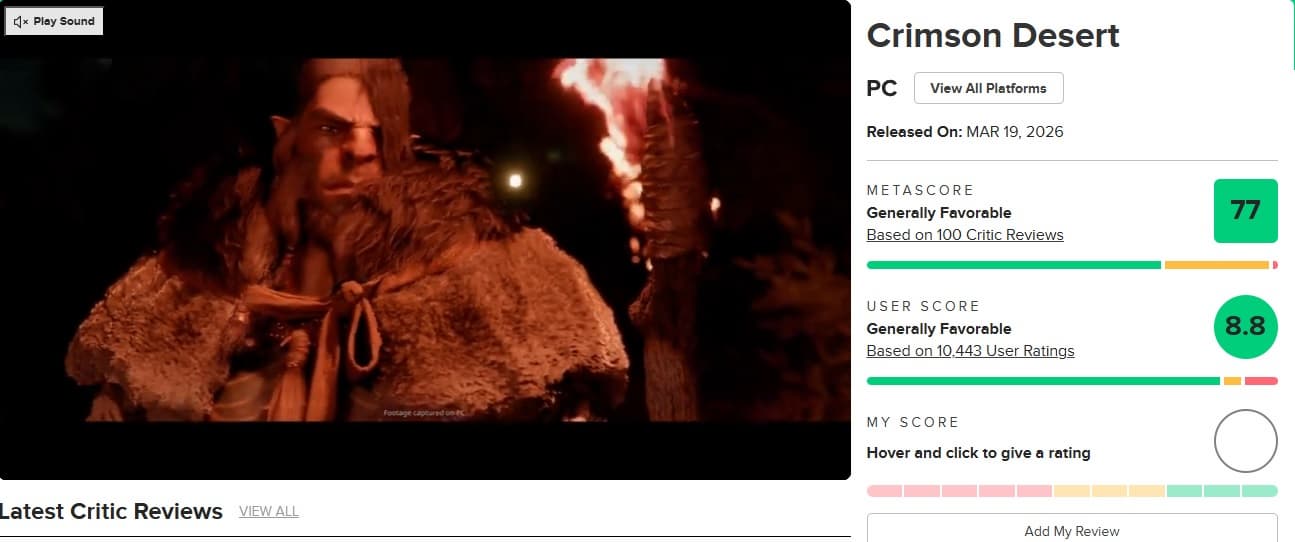This screenshot has width=1295, height=542.
Task: Click yellow mixed Metascore distribution bar
Action: tap(1216, 265)
